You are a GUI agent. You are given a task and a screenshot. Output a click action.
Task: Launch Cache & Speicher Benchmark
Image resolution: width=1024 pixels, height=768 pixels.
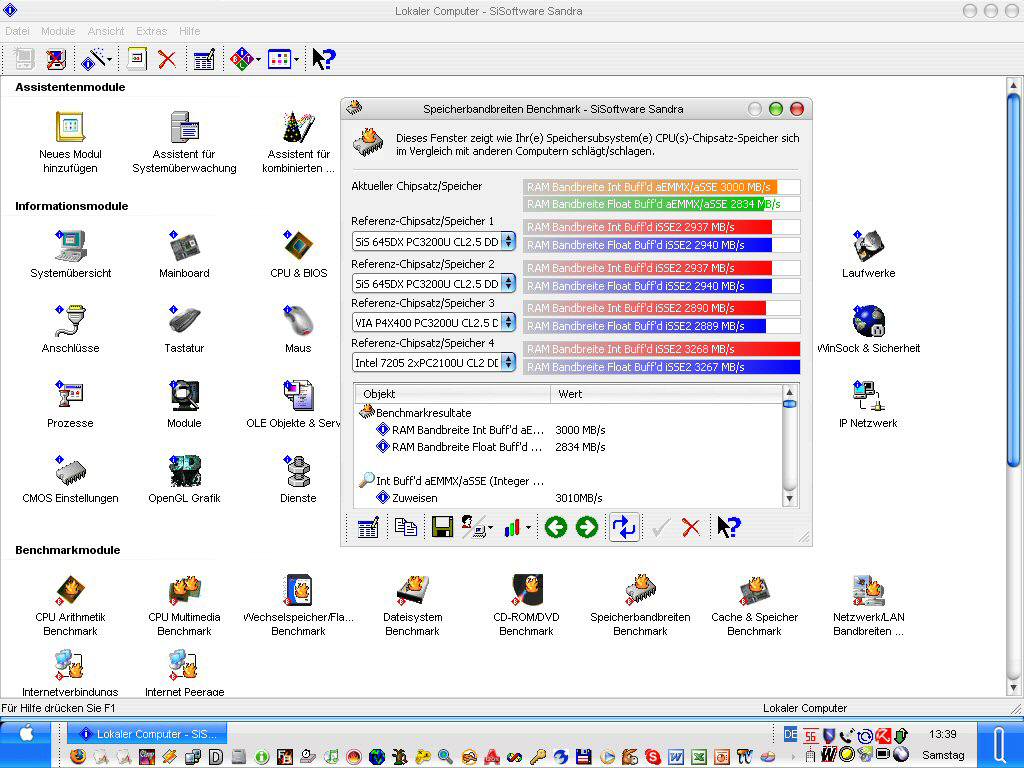(x=754, y=605)
